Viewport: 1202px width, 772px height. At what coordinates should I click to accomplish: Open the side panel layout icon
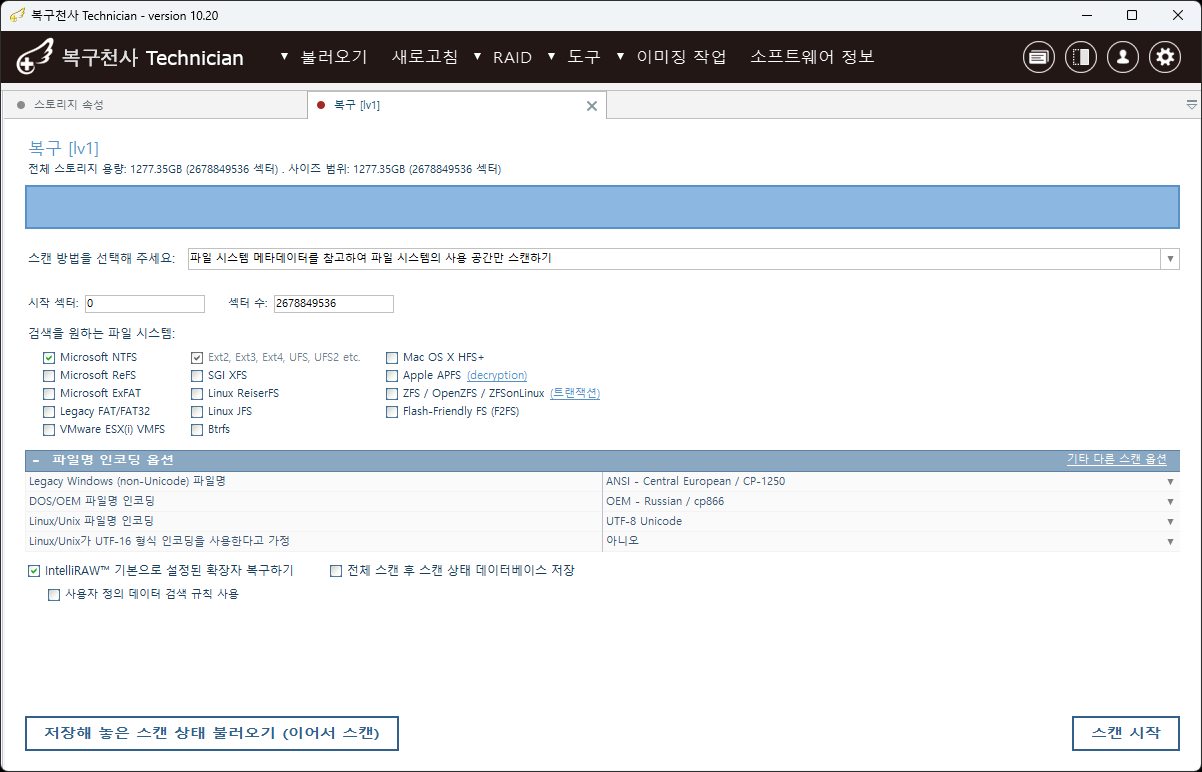tap(1081, 57)
